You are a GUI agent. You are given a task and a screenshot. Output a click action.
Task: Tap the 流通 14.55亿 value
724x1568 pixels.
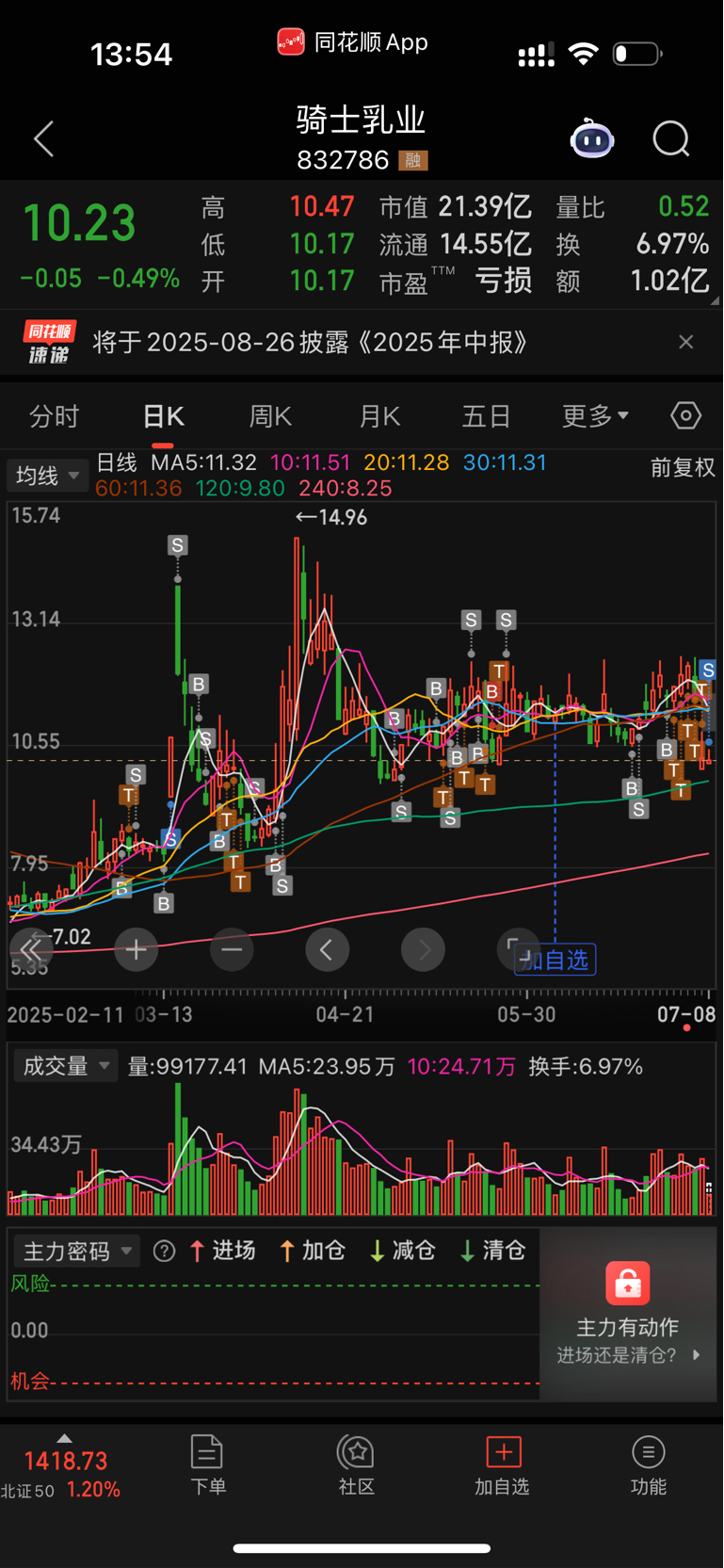[456, 244]
